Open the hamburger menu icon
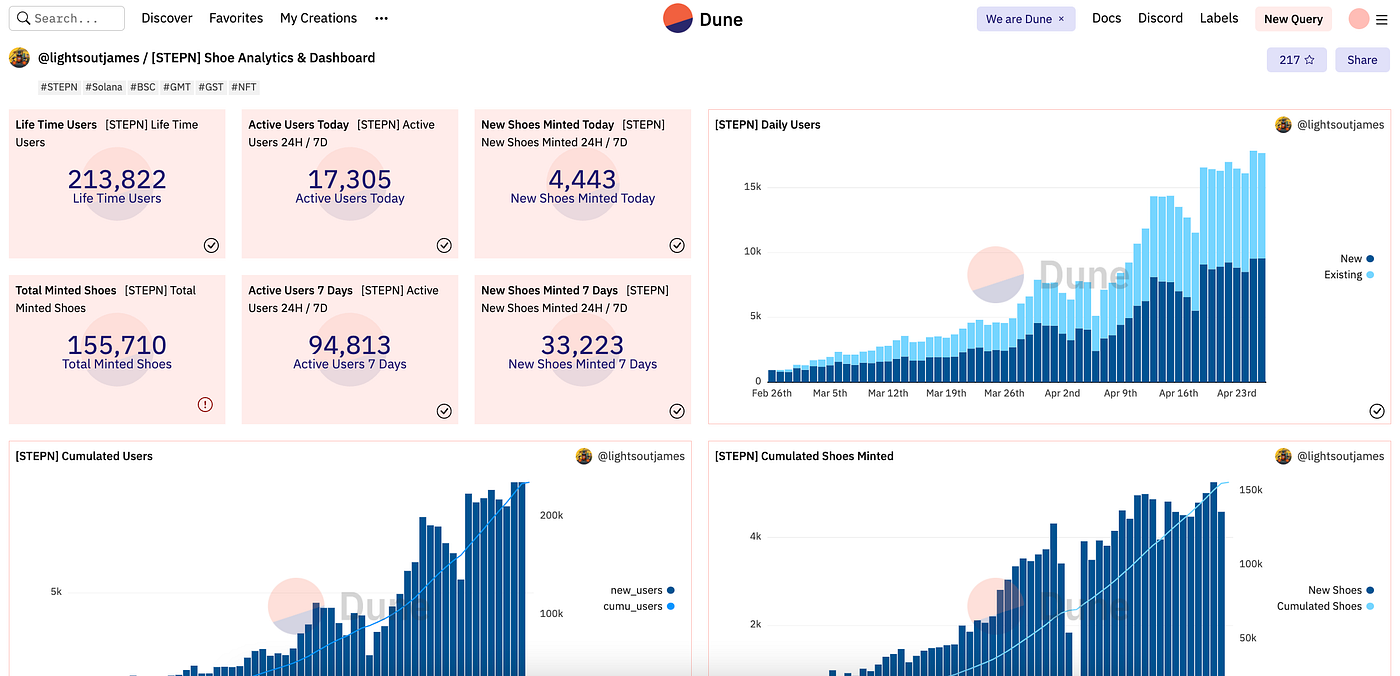This screenshot has height=676, width=1400. coord(1382,18)
